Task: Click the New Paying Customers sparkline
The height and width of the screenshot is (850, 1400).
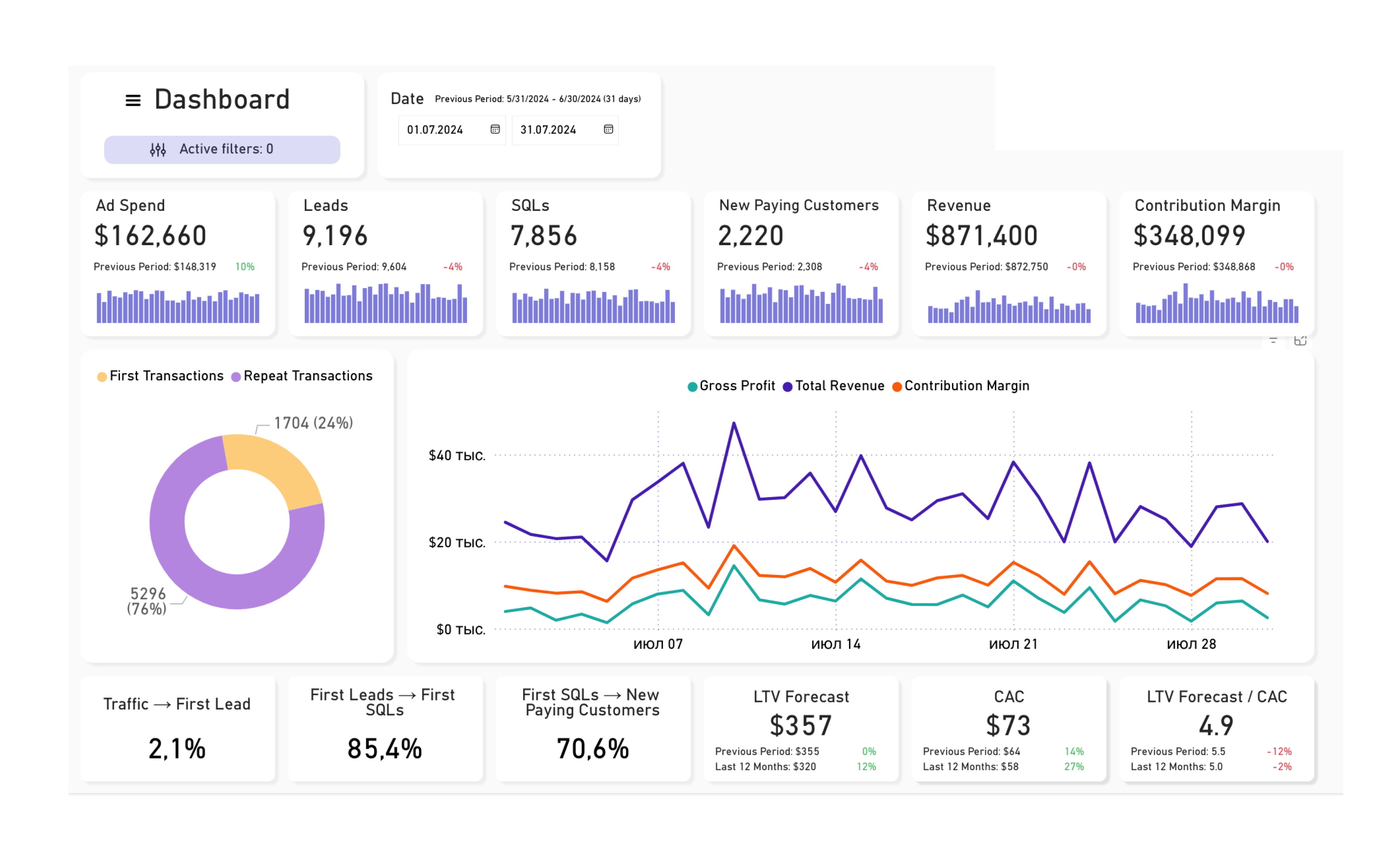Action: tap(801, 303)
